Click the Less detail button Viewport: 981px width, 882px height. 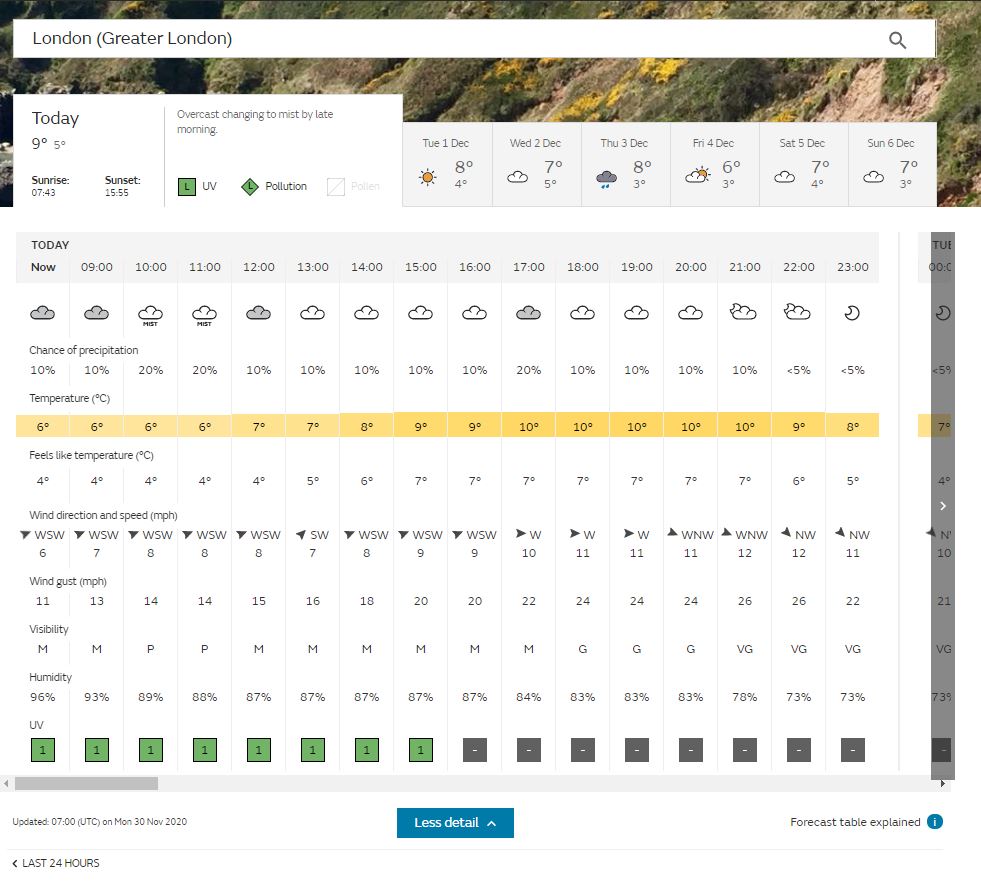pos(455,823)
